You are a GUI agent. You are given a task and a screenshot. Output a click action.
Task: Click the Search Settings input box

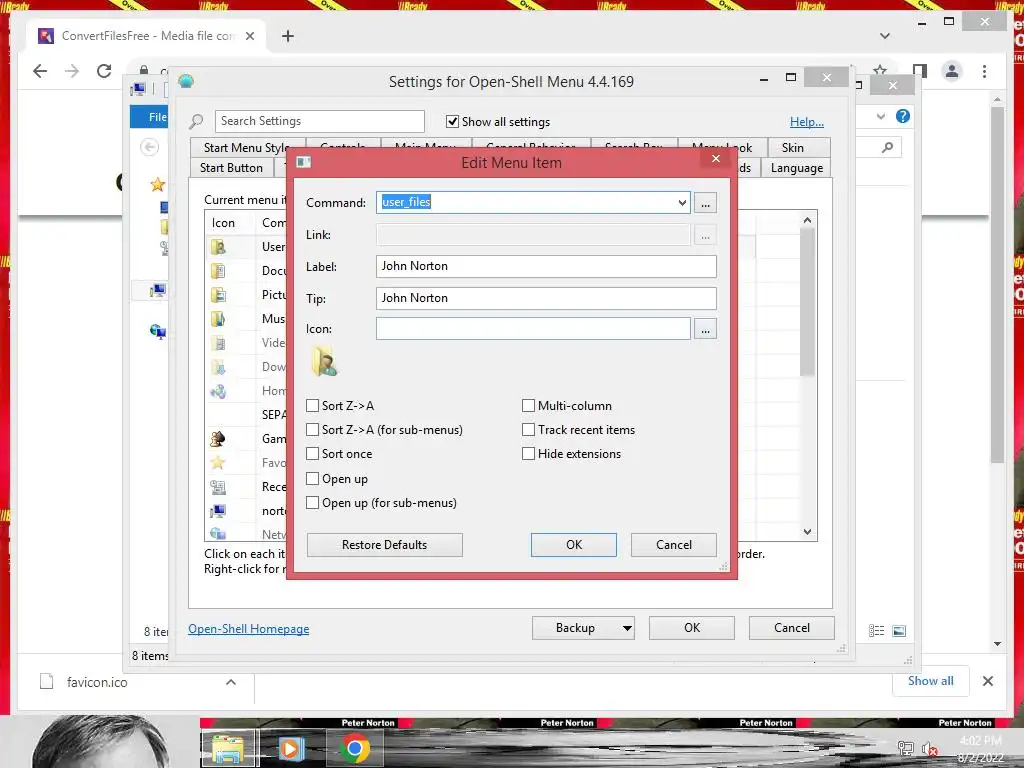point(319,121)
